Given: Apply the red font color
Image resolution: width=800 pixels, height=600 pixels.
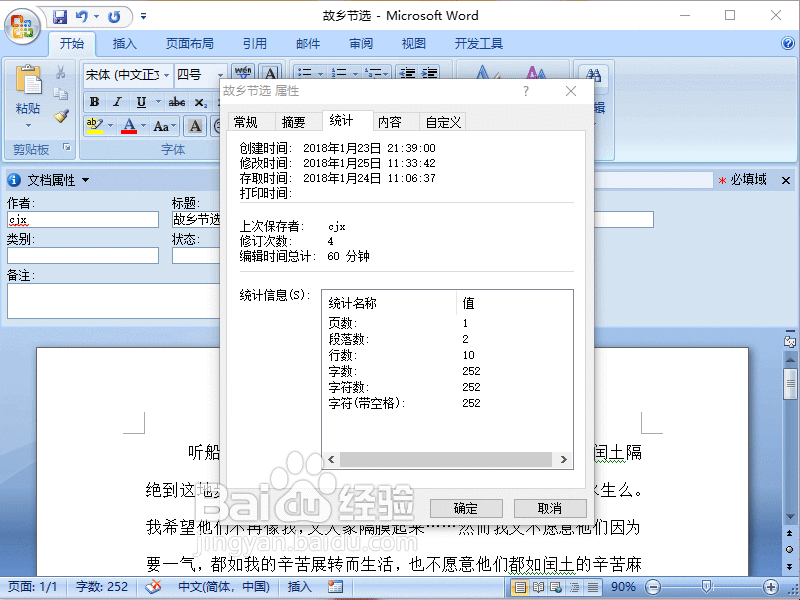Looking at the screenshot, I should click(x=129, y=126).
